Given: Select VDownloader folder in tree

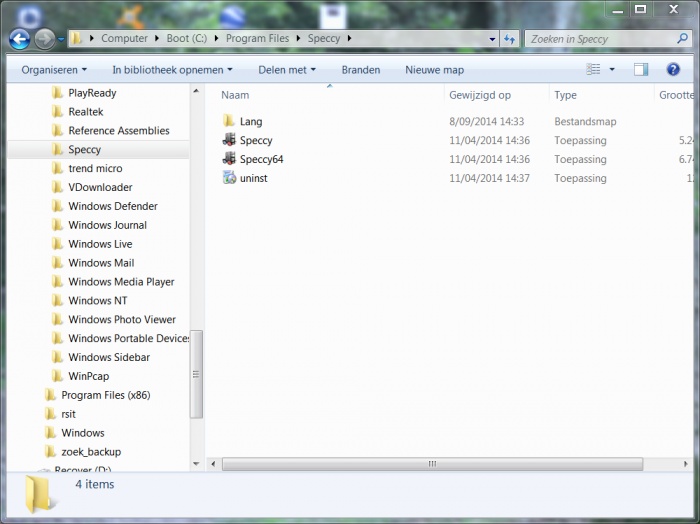Looking at the screenshot, I should click(100, 187).
